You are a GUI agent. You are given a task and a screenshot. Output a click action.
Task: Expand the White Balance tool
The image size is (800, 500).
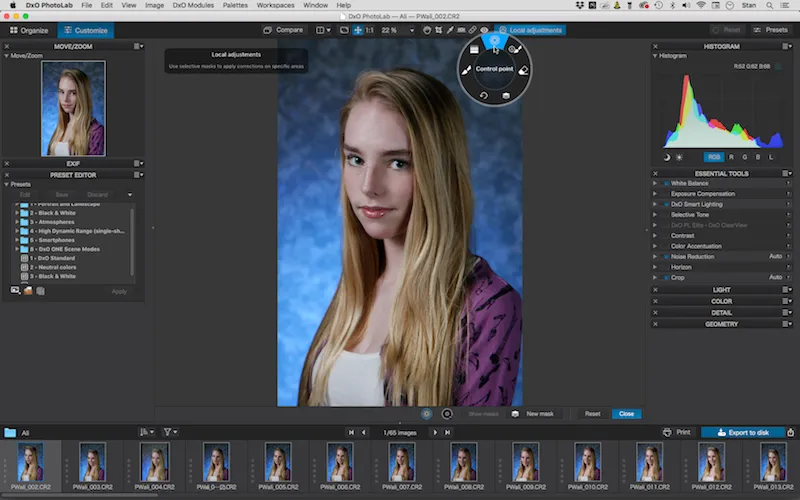655,183
